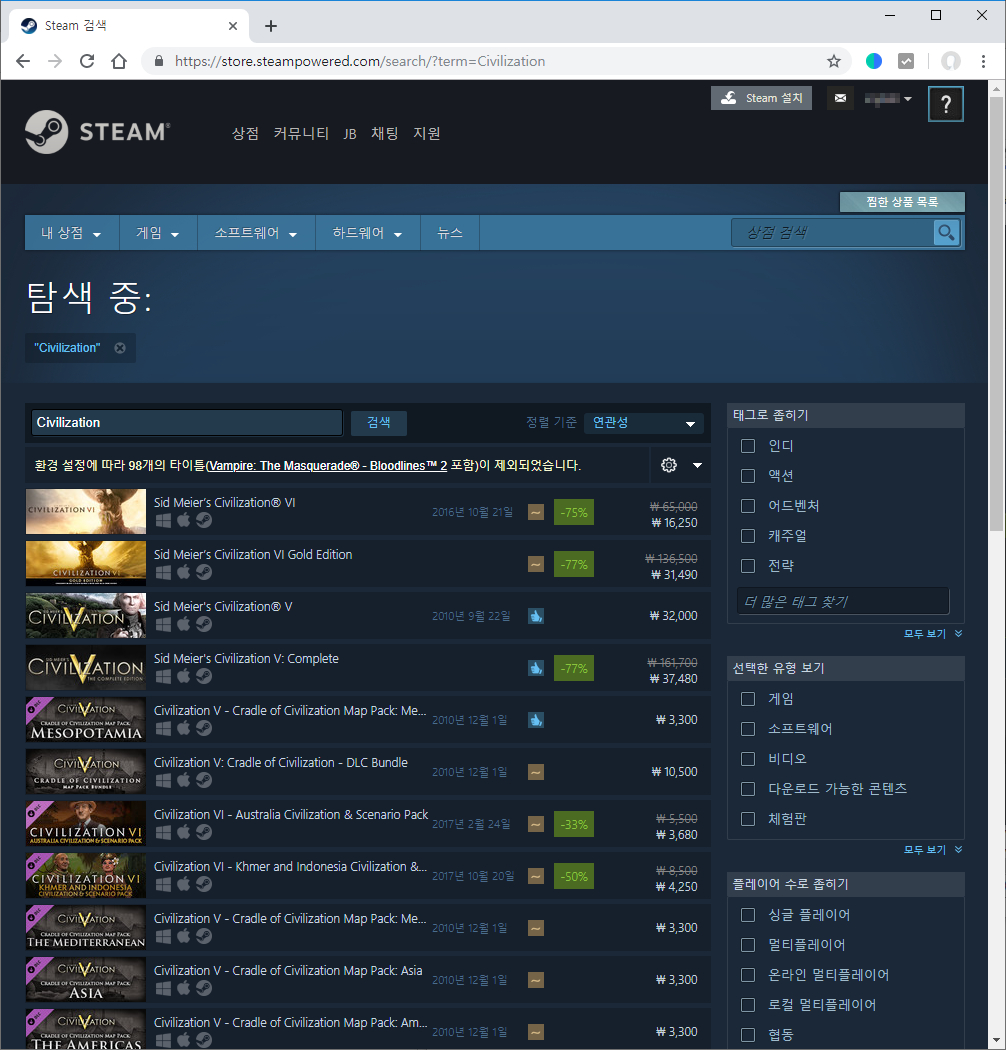Viewport: 1006px width, 1050px height.
Task: Check the 소프트웨어 type filter
Action: [748, 729]
